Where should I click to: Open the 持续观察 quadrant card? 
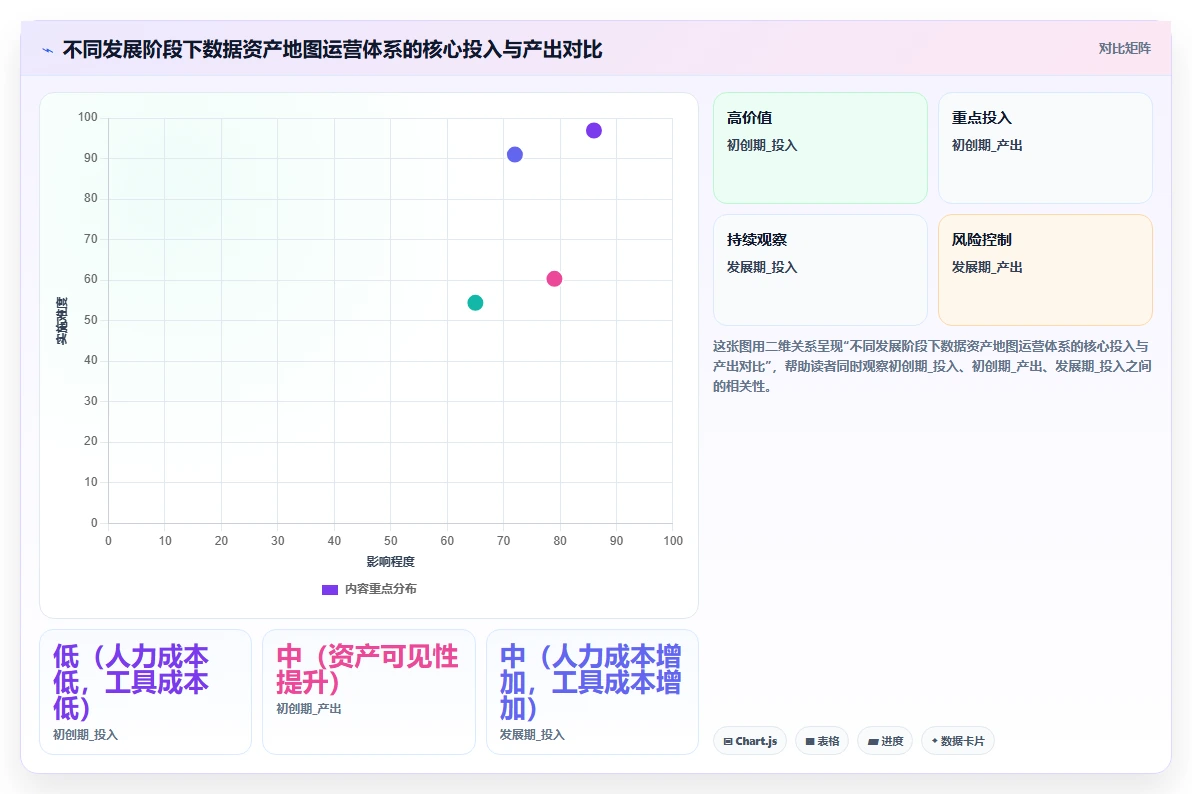pyautogui.click(x=820, y=270)
